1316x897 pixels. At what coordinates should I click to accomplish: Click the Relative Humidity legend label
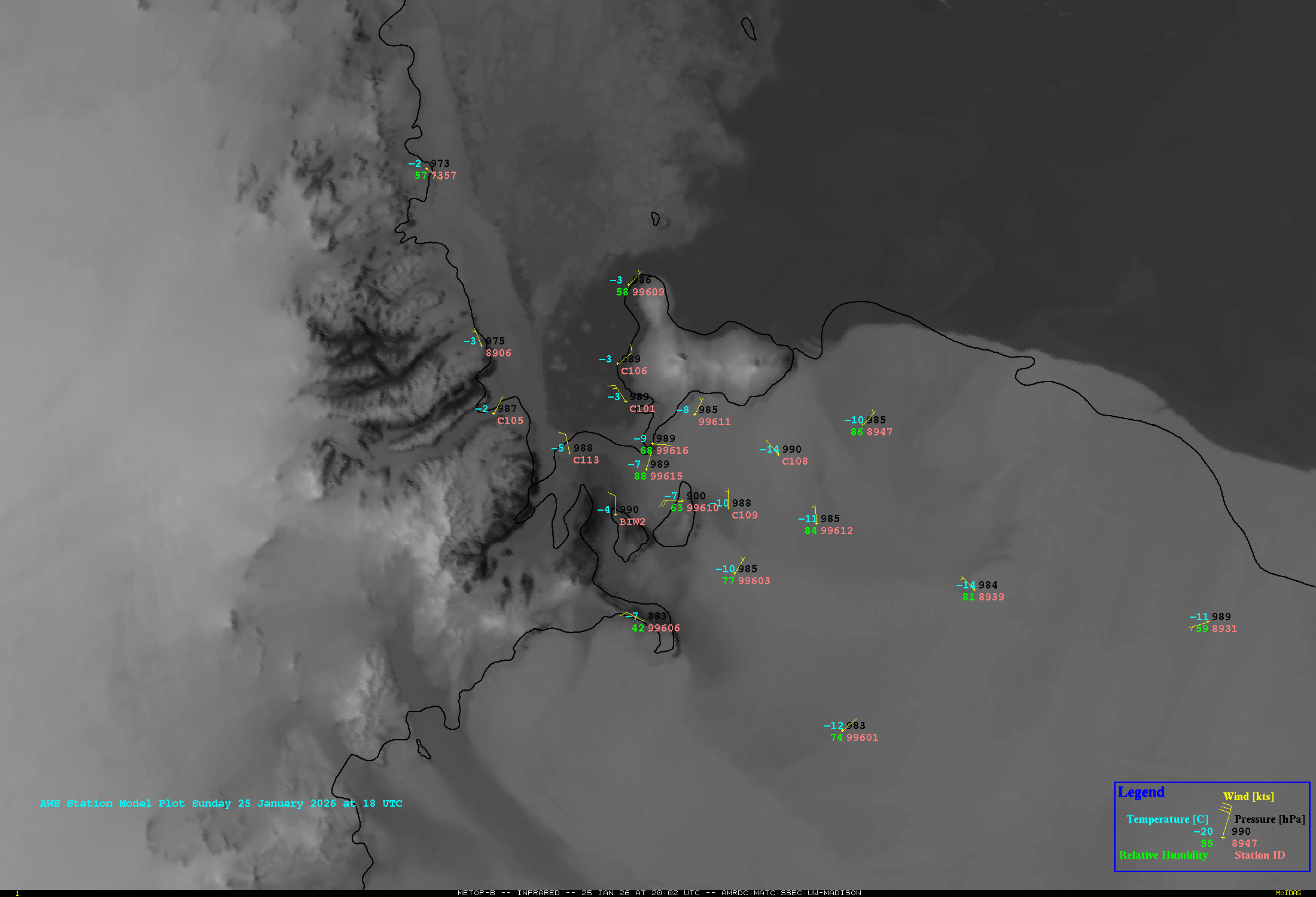tap(1163, 855)
